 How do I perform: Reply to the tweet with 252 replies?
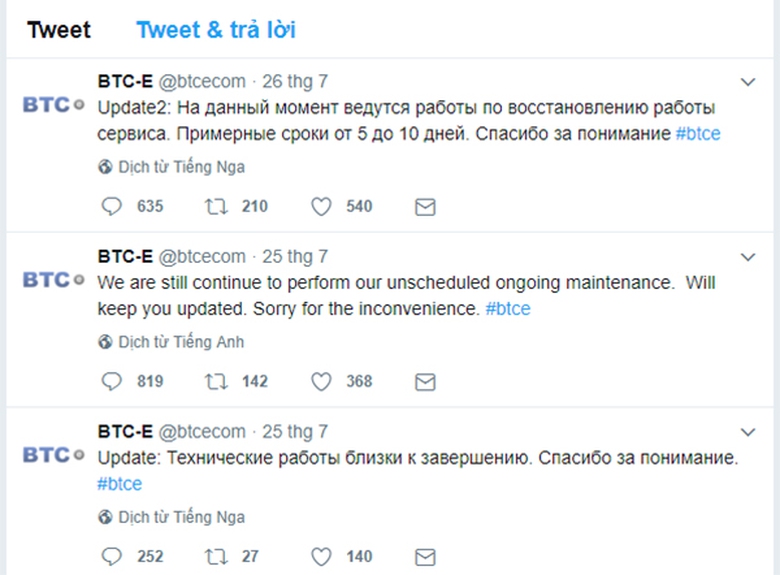[x=112, y=556]
